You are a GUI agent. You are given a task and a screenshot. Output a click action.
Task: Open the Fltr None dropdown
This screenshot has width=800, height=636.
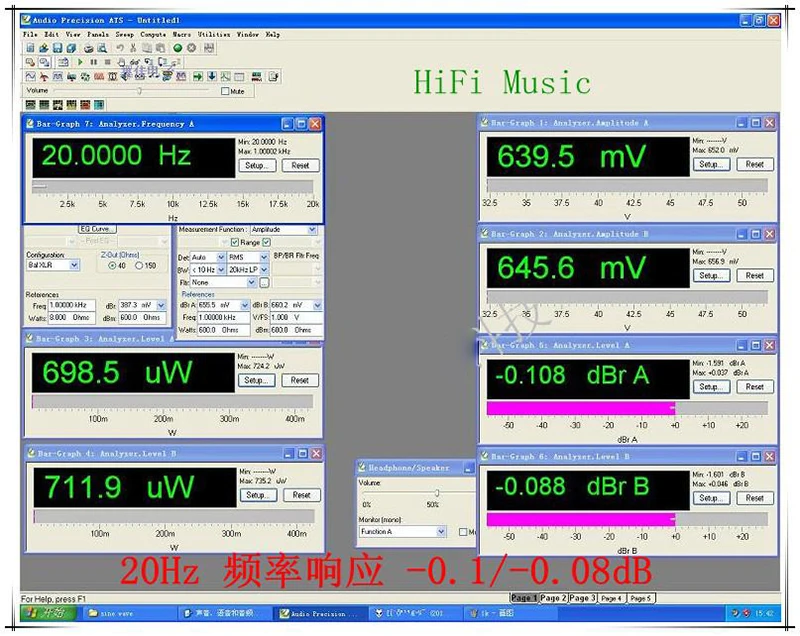click(x=251, y=282)
